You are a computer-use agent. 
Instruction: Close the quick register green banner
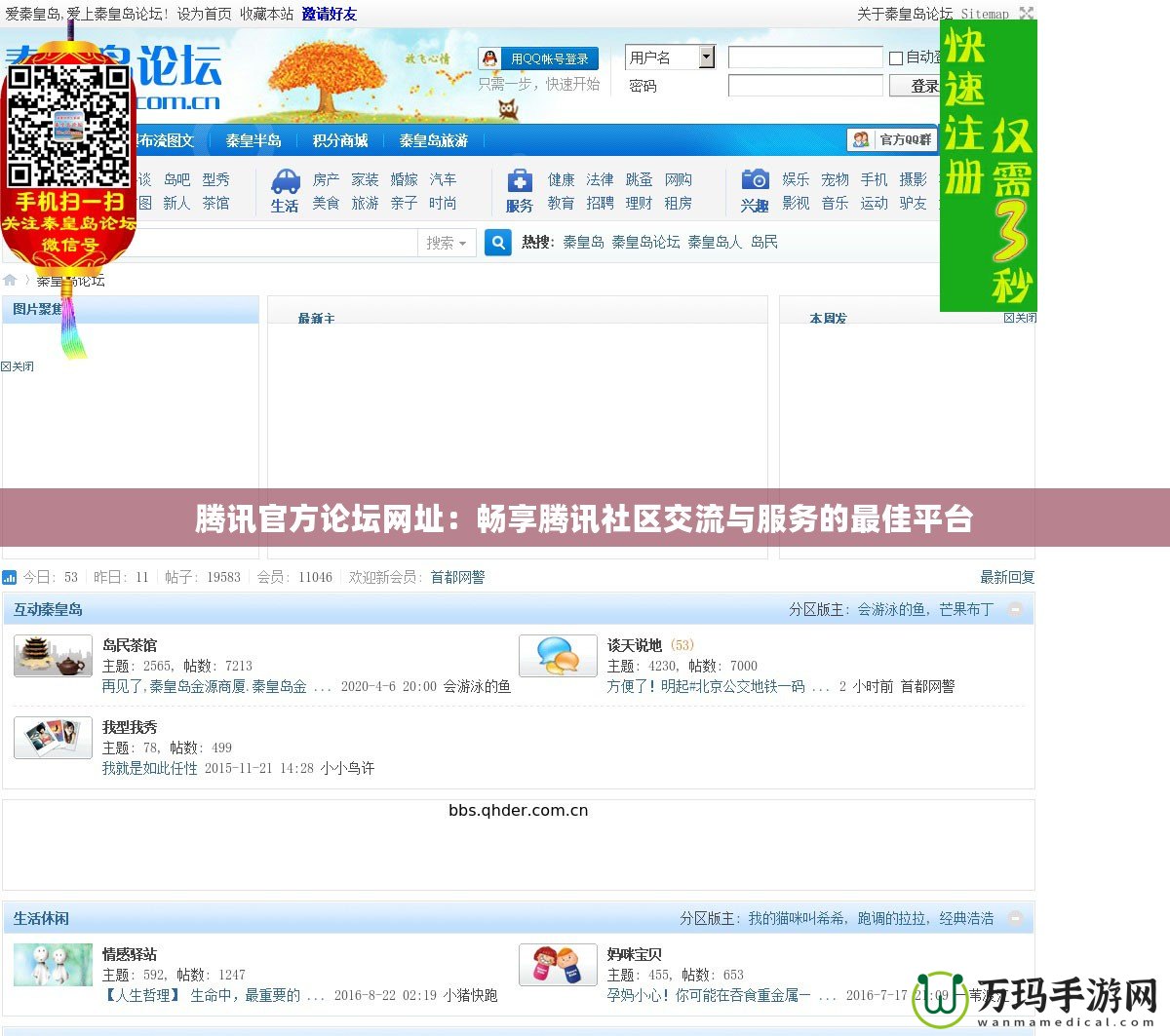[x=1020, y=318]
